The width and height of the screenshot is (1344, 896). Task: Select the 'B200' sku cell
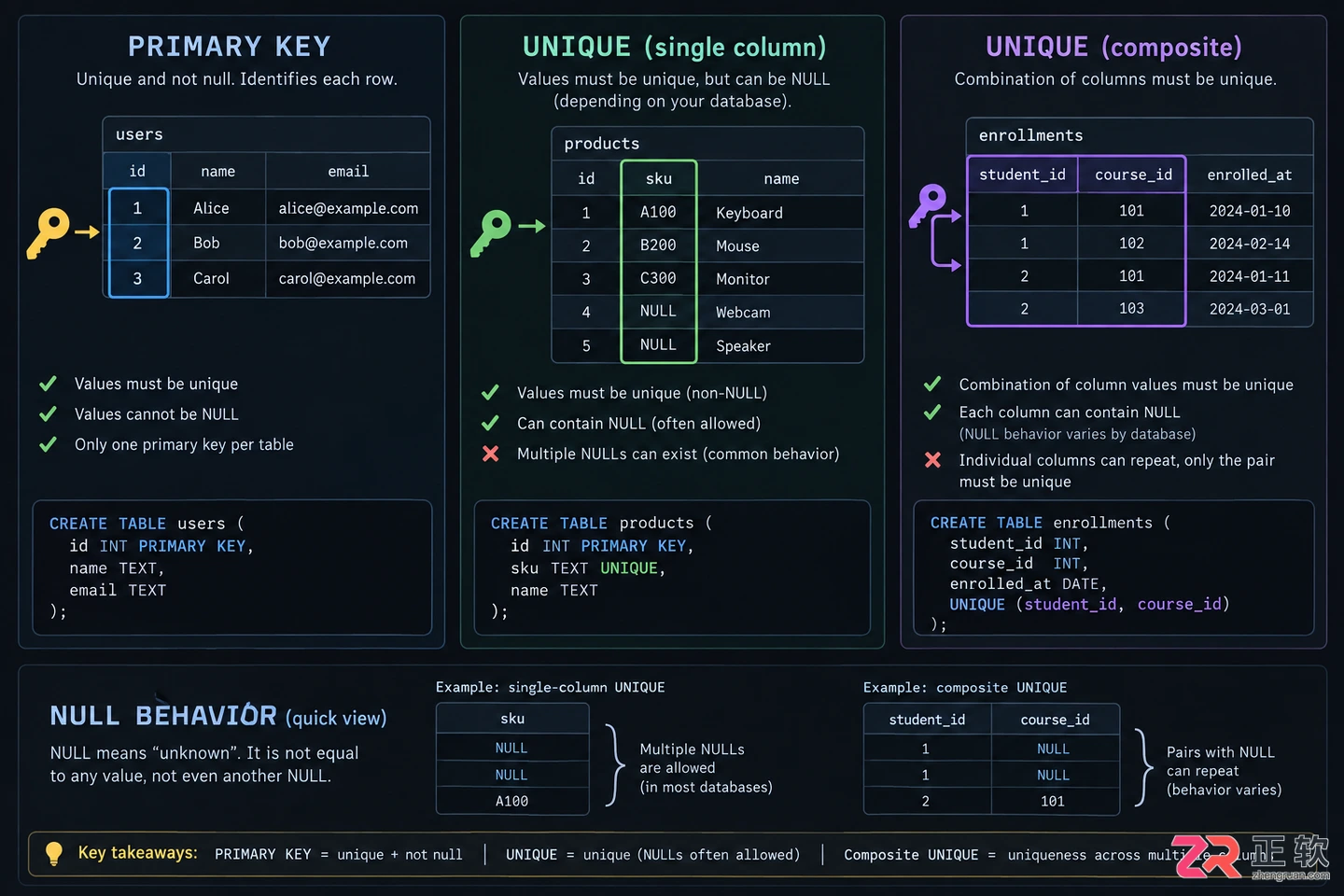(658, 245)
